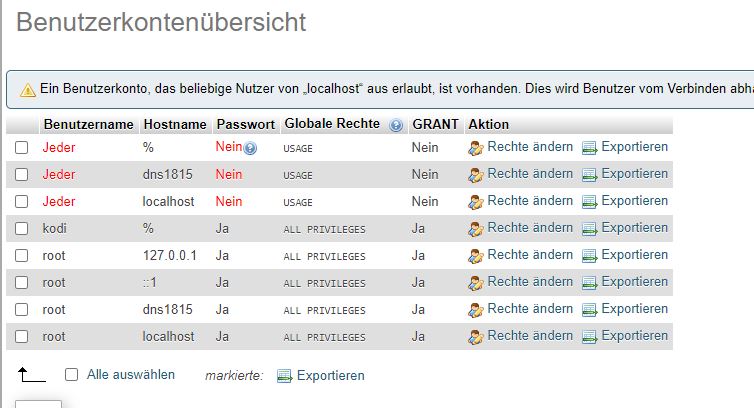Check the Jeder % row checkbox
Screen dimensions: 754x408
[x=22, y=148]
